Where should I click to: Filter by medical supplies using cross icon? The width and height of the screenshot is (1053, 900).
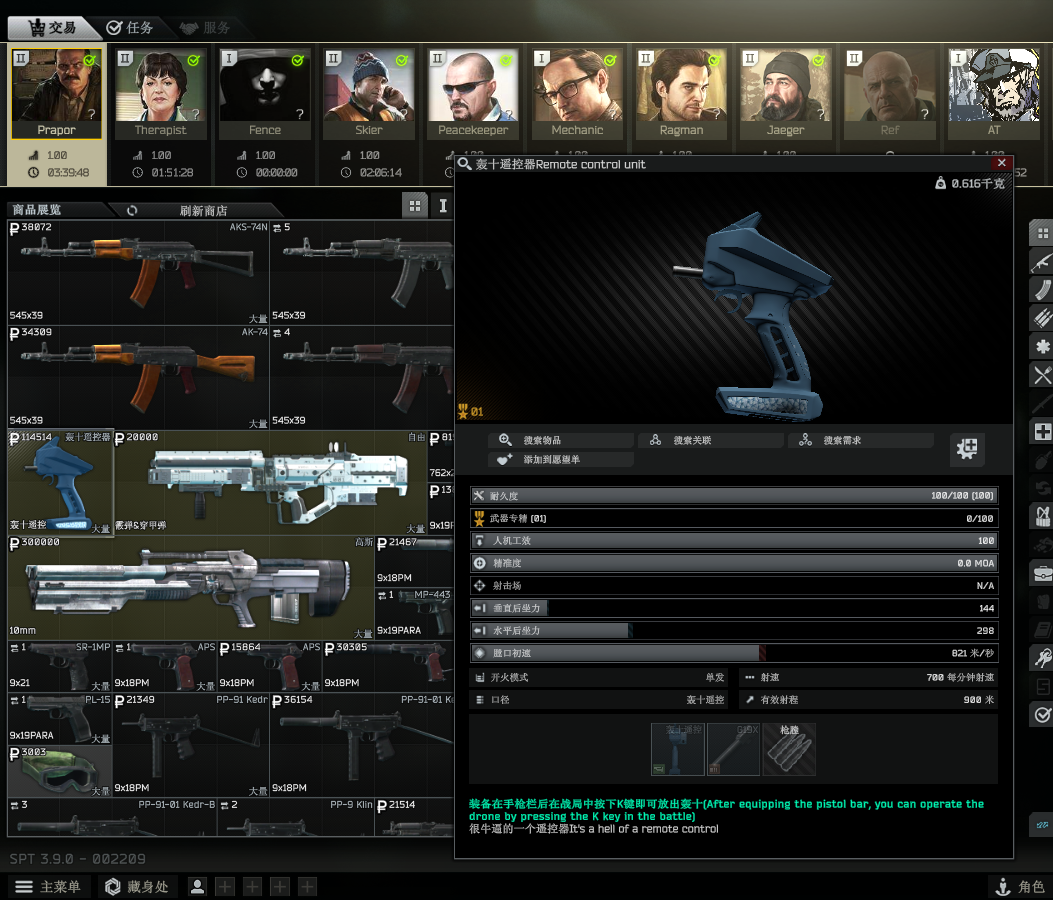(1042, 431)
